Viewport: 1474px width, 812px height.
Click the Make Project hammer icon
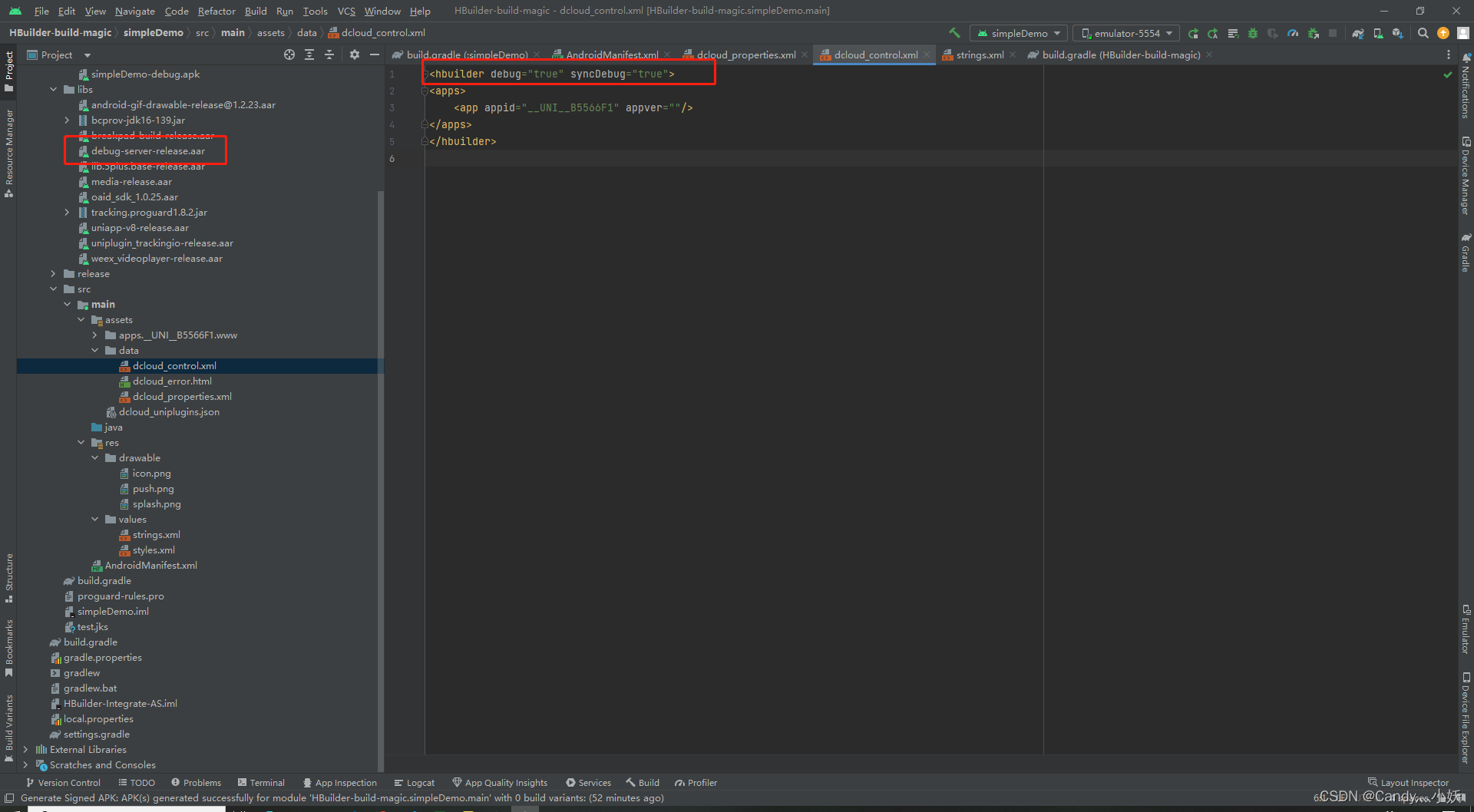(x=954, y=33)
